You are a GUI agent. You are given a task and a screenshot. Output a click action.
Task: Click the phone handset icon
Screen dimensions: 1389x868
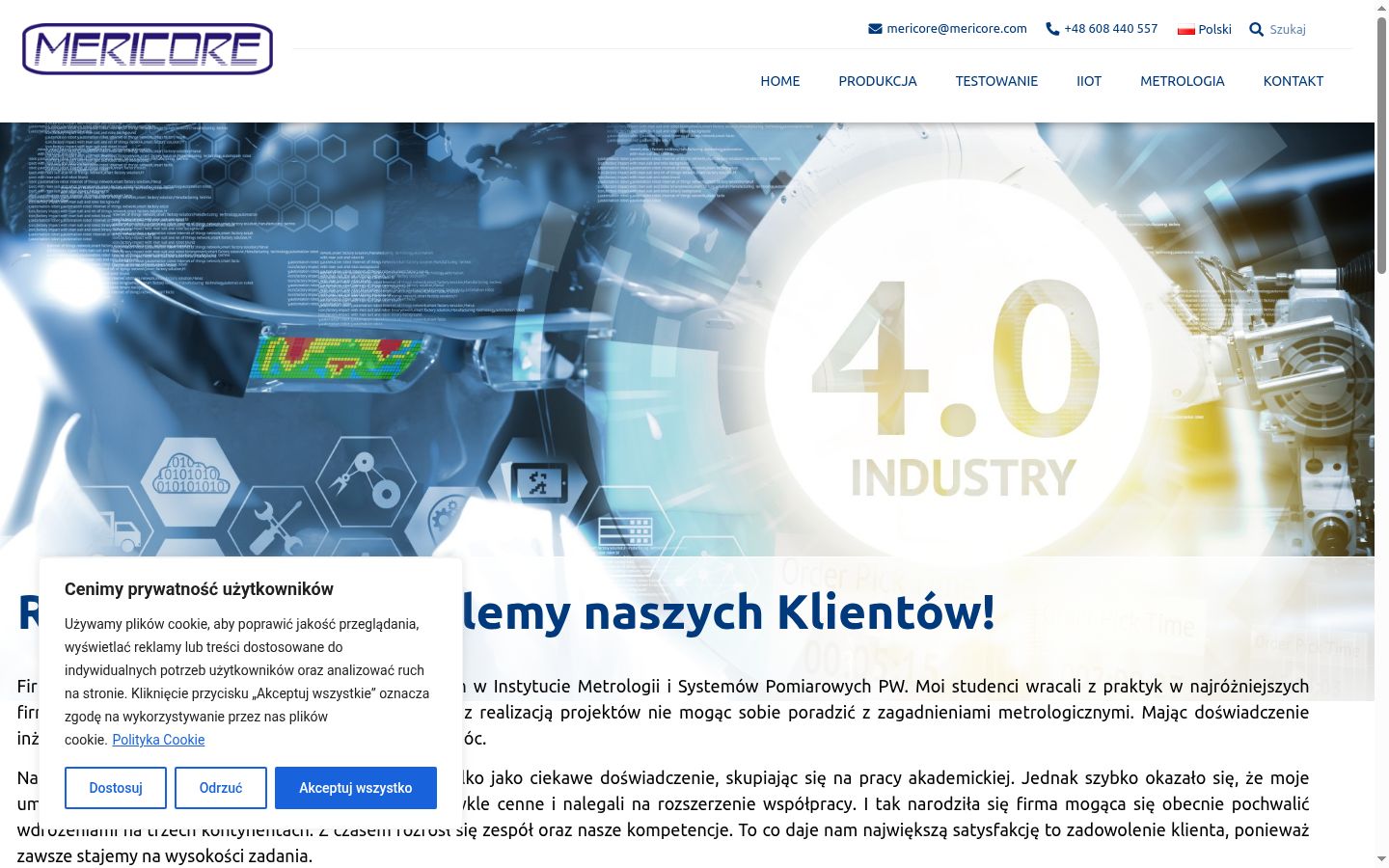[1052, 29]
